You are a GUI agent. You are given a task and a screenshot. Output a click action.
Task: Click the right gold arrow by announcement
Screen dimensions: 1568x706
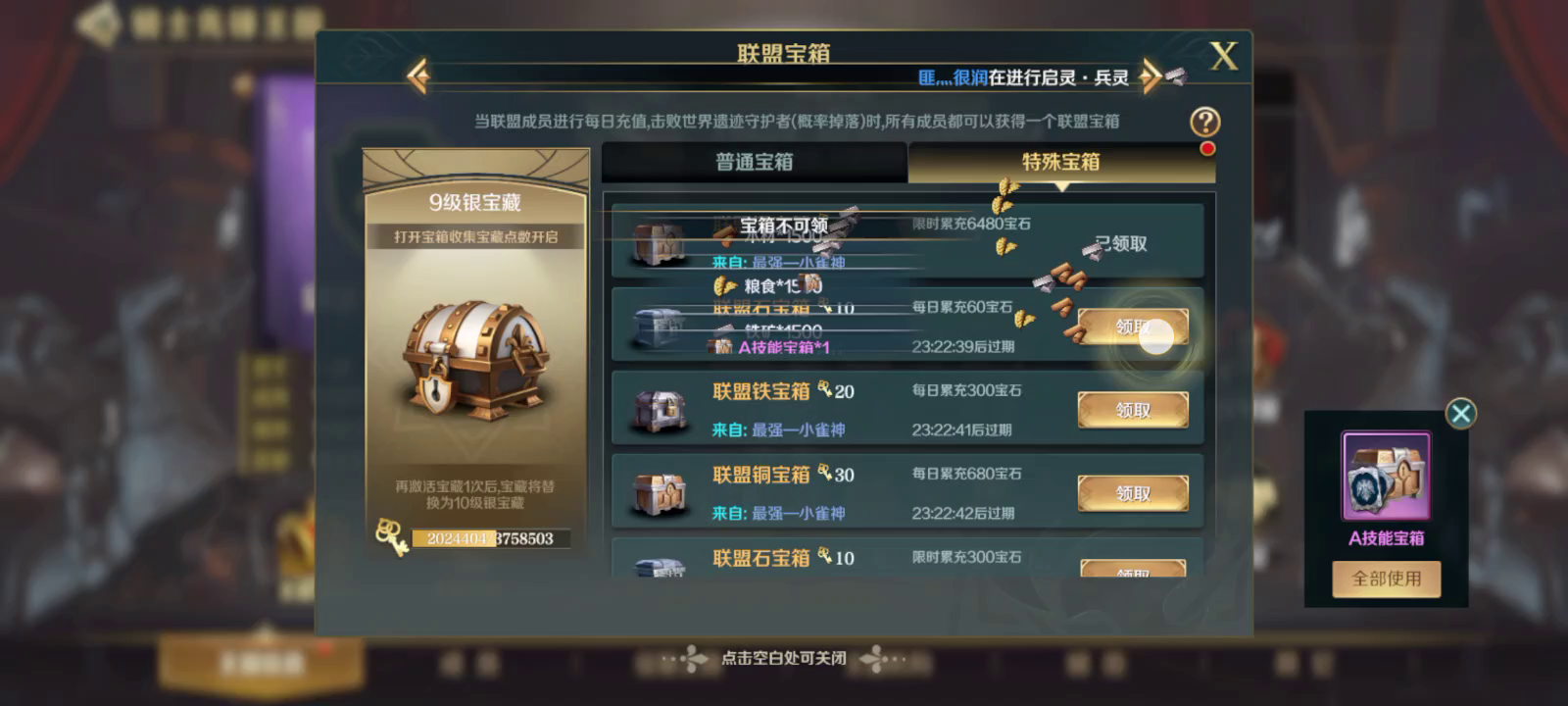tap(1150, 76)
